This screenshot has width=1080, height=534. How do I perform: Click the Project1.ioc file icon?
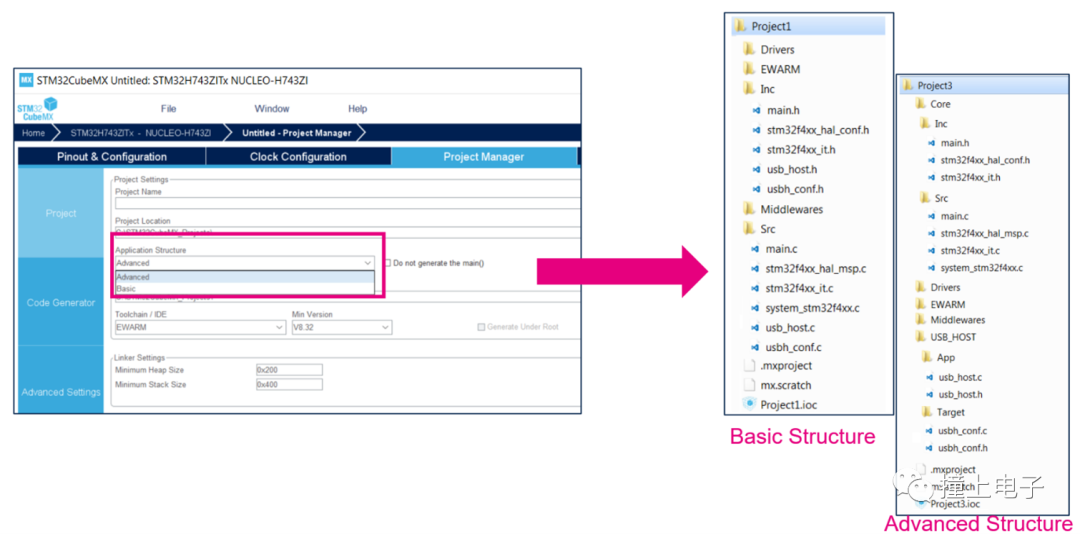click(749, 404)
